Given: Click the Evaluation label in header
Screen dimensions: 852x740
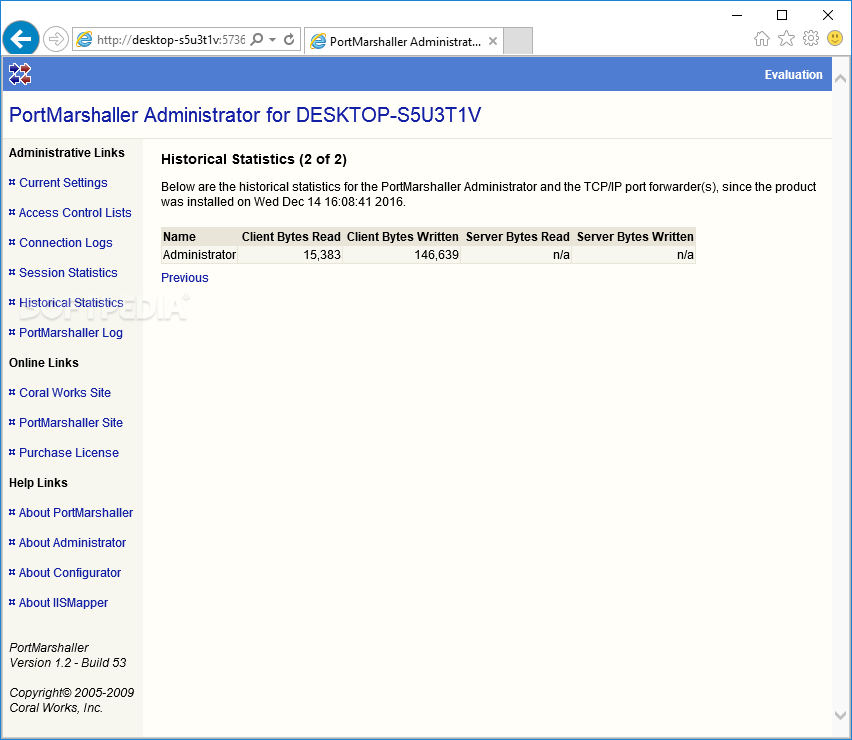Looking at the screenshot, I should (x=793, y=75).
